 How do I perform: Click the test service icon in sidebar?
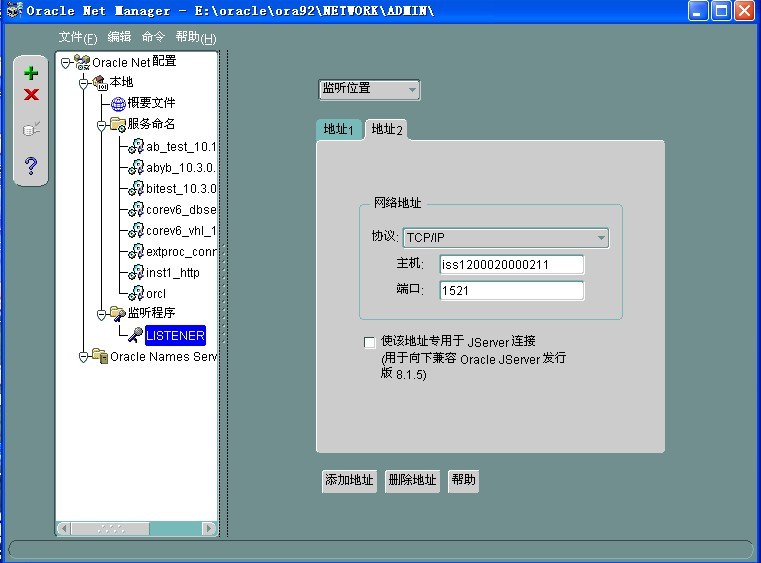(31, 130)
